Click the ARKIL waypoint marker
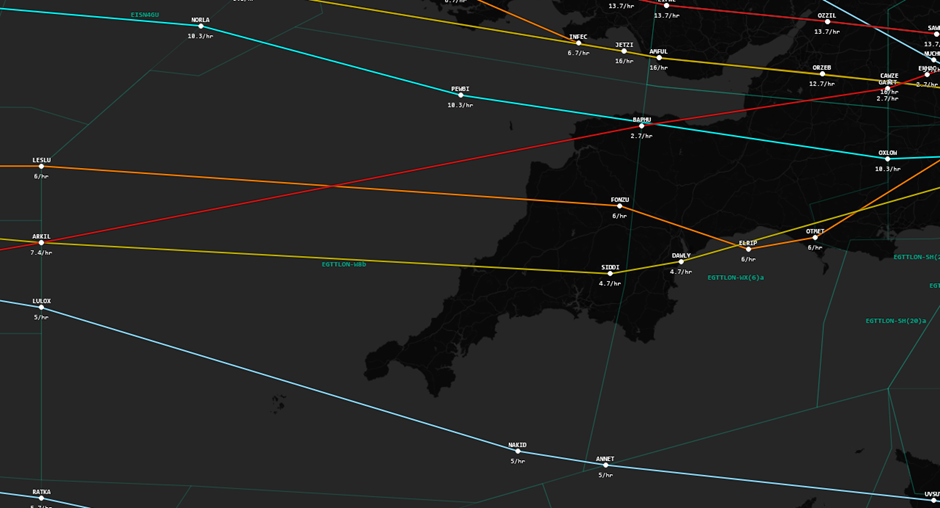The height and width of the screenshot is (508, 940). pyautogui.click(x=41, y=243)
